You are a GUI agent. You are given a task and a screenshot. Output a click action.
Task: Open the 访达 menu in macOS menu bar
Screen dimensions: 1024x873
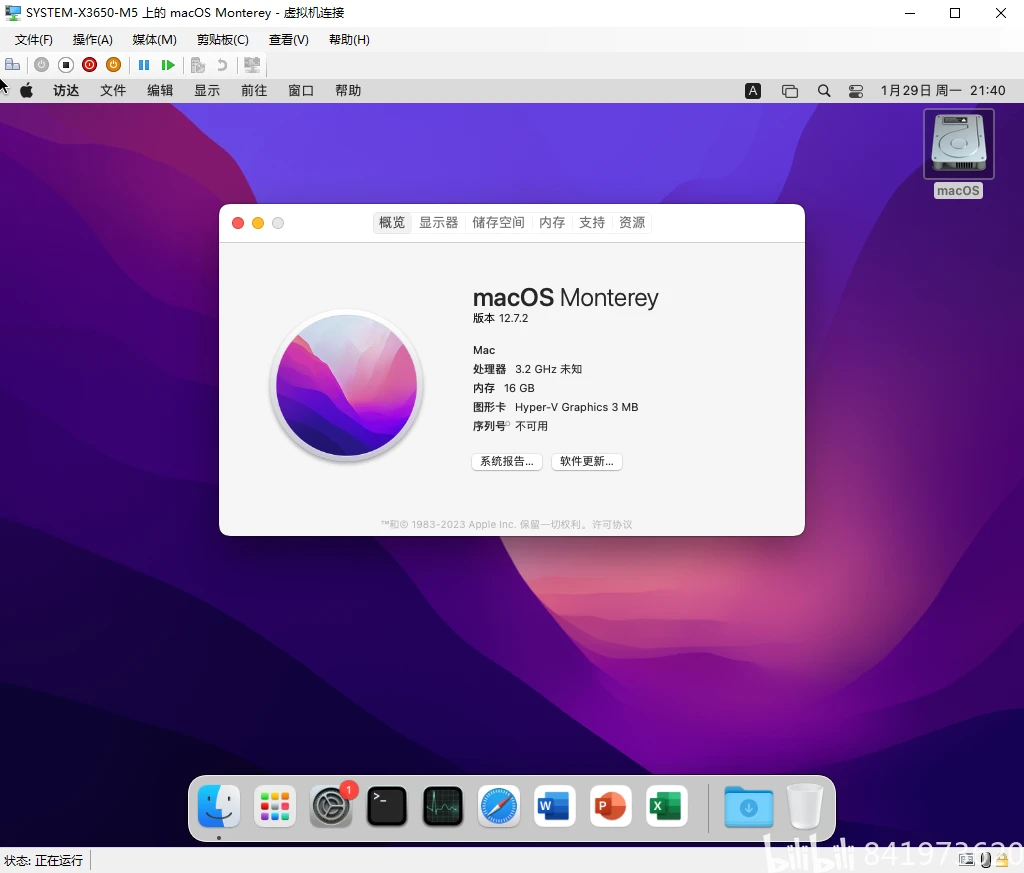point(66,91)
